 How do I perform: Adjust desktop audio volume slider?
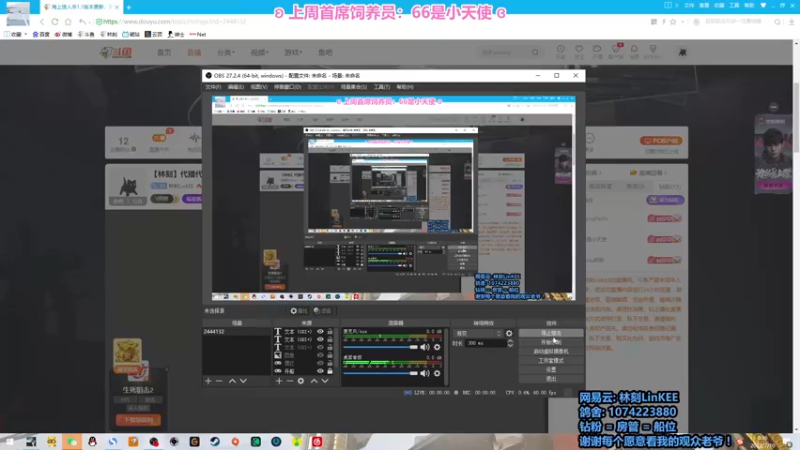point(381,373)
